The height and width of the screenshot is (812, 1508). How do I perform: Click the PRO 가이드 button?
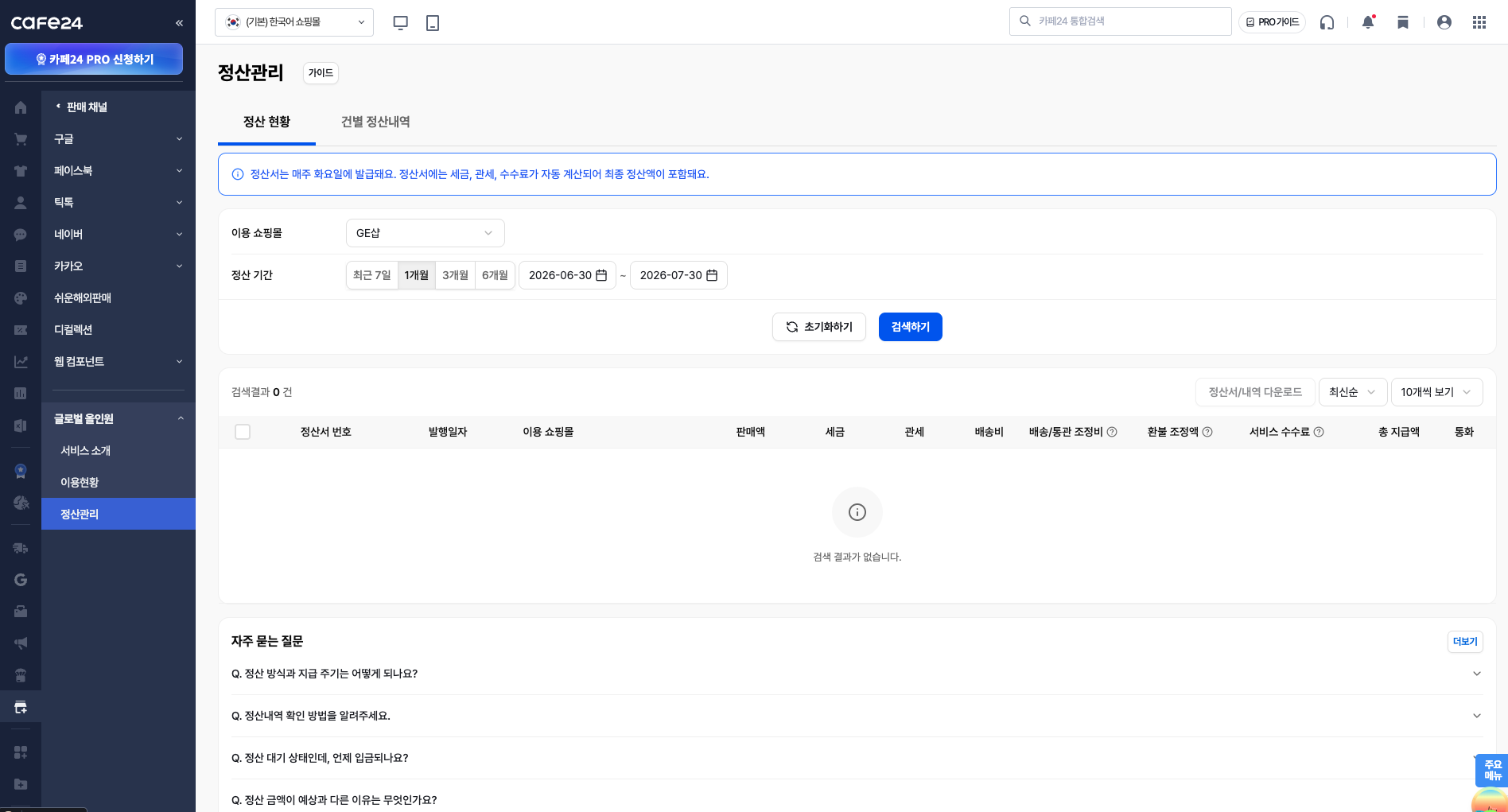point(1272,22)
